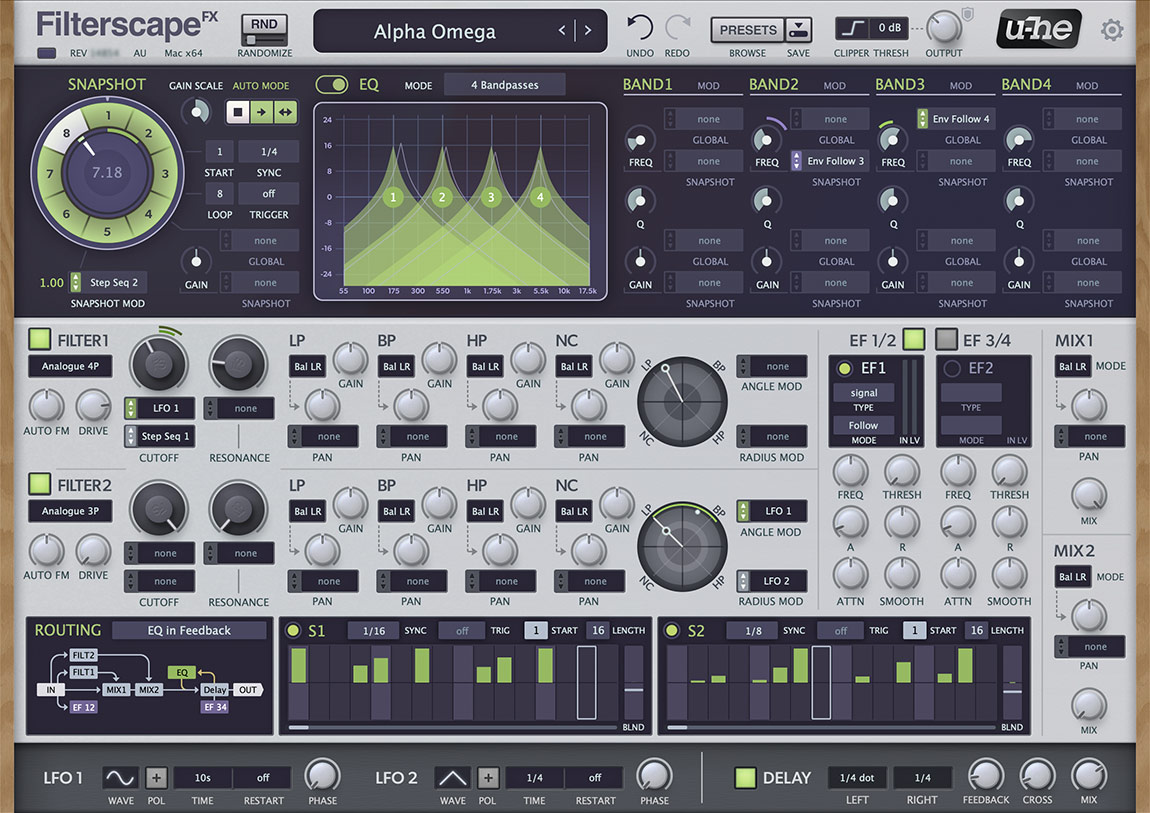The height and width of the screenshot is (813, 1150).
Task: Click the Redo arrow icon
Action: 678,28
